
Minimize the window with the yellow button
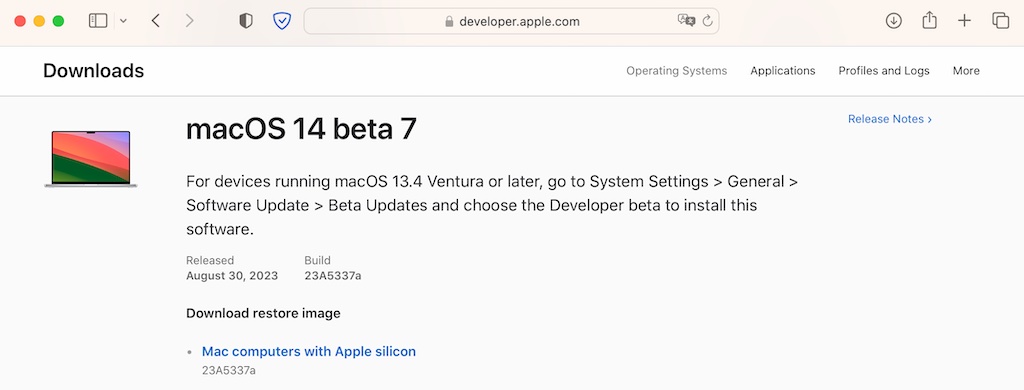39,21
